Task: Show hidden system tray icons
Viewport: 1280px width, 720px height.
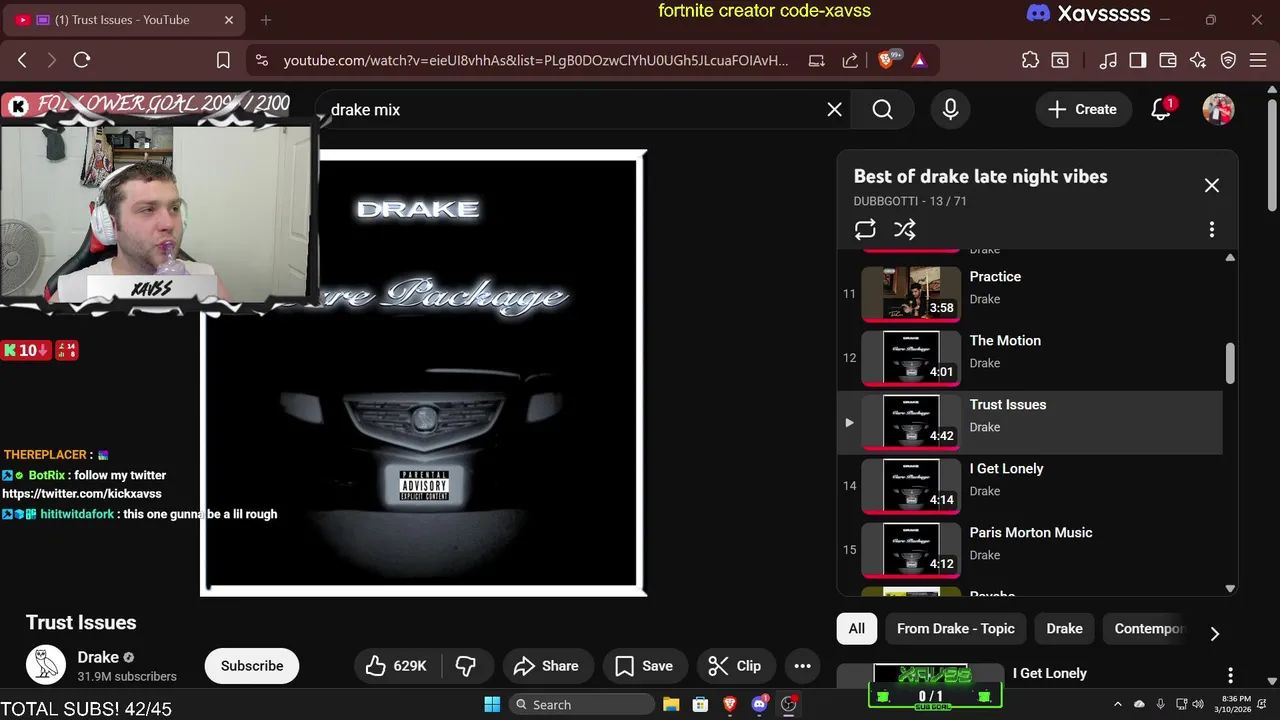Action: pyautogui.click(x=1117, y=704)
